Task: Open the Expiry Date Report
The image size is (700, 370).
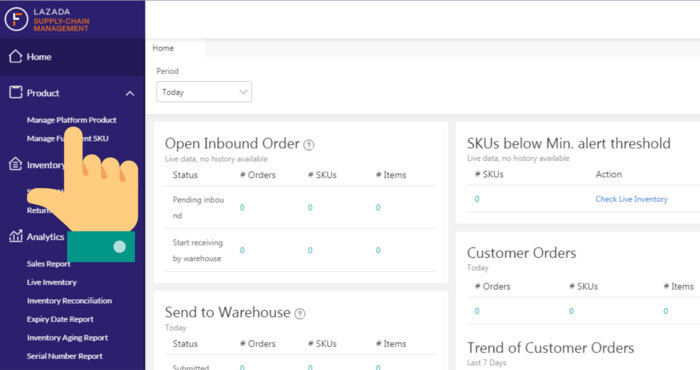Action: point(60,319)
